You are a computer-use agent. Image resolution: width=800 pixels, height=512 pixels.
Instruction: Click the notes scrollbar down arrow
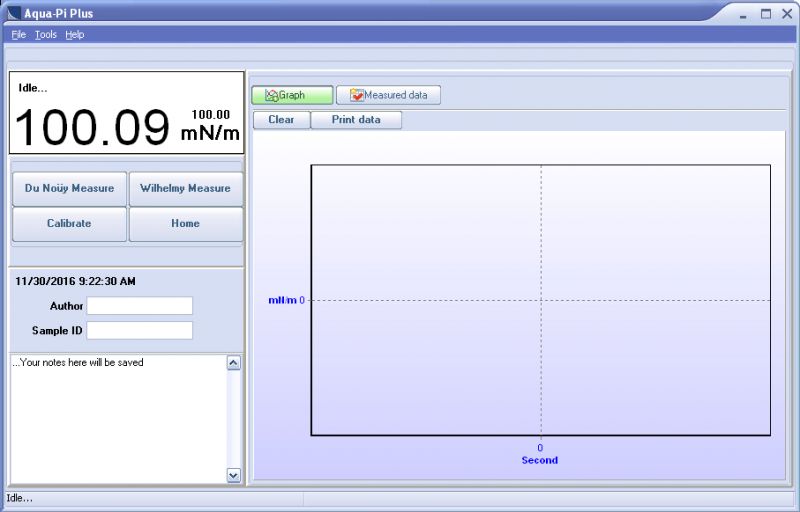pyautogui.click(x=234, y=475)
